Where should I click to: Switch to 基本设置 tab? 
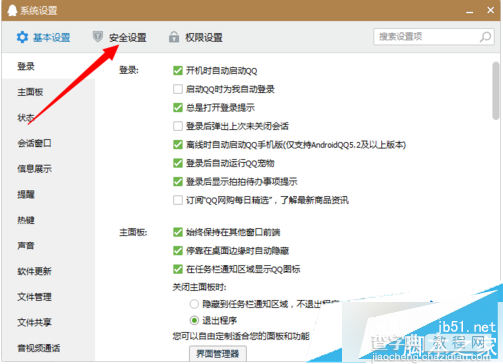[x=43, y=37]
